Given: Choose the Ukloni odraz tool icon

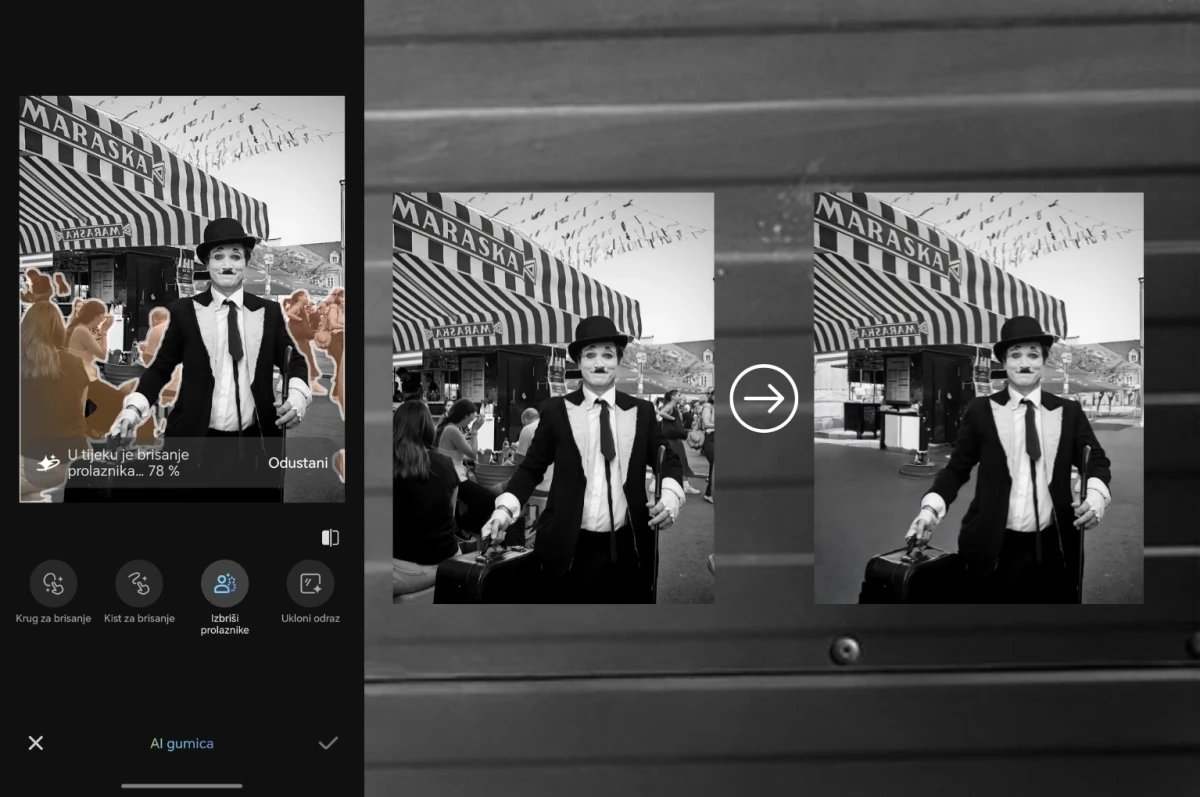Looking at the screenshot, I should point(310,584).
